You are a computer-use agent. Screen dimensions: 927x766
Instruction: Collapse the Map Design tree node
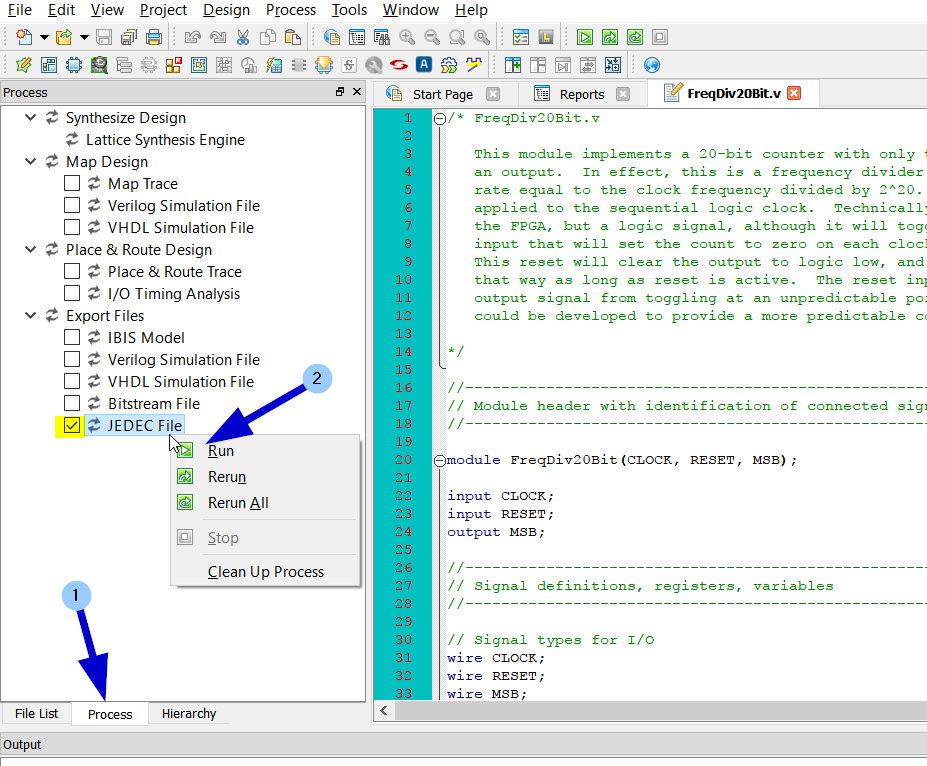tap(30, 161)
